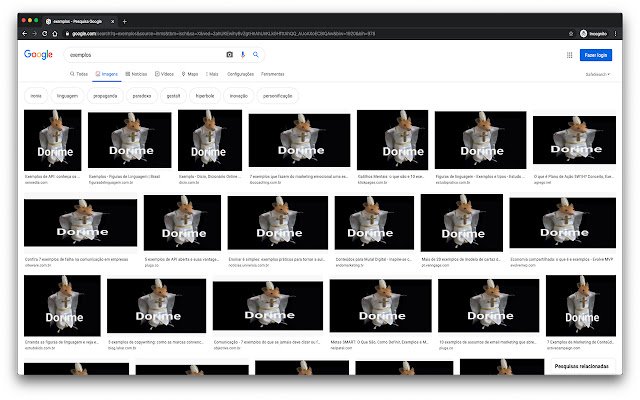Close the 'exemplos - Pesquisa Google' tab
The height and width of the screenshot is (400, 640).
(113, 21)
